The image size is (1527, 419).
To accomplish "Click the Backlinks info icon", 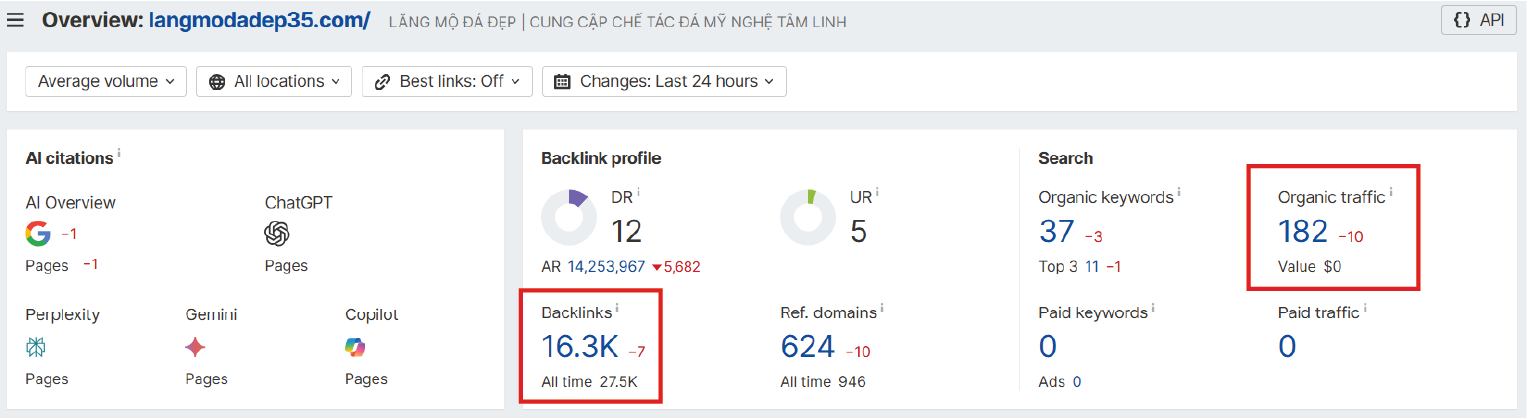I will 616,308.
